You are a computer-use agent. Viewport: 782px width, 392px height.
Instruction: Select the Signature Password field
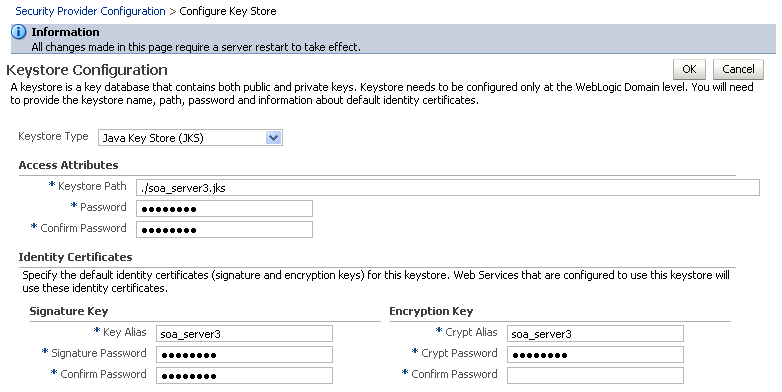click(244, 355)
